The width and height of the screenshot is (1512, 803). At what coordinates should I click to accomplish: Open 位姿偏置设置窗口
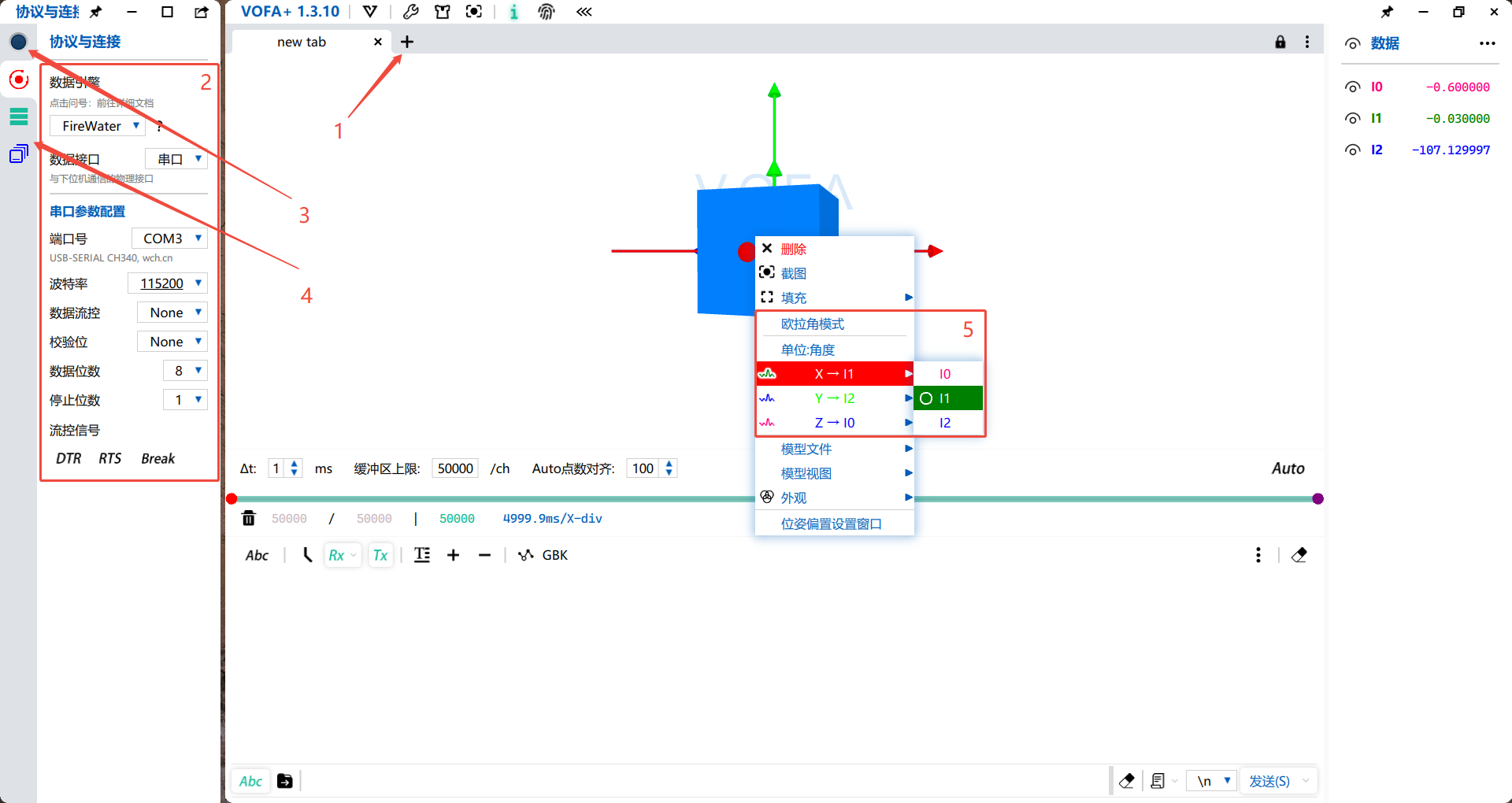[835, 524]
